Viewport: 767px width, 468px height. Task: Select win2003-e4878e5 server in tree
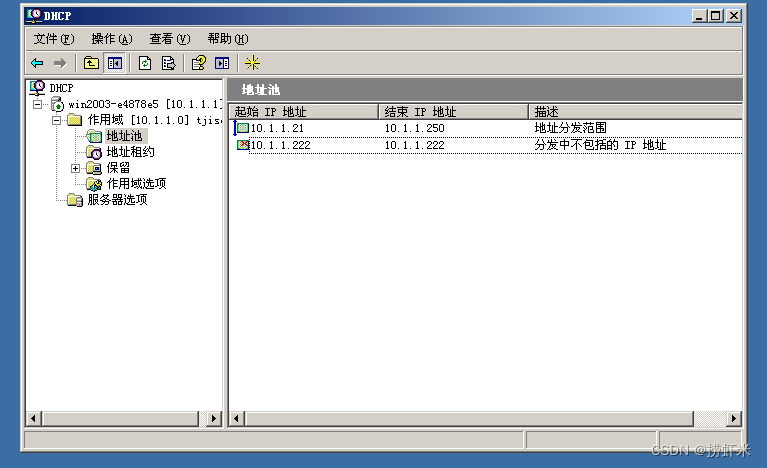pyautogui.click(x=145, y=104)
